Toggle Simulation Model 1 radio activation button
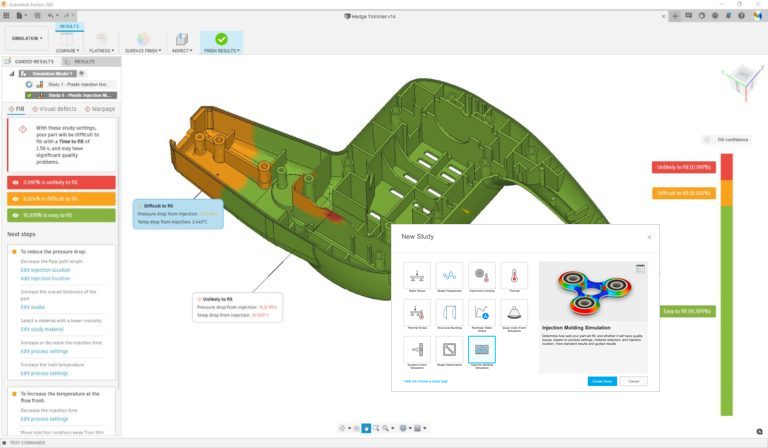 click(x=82, y=73)
